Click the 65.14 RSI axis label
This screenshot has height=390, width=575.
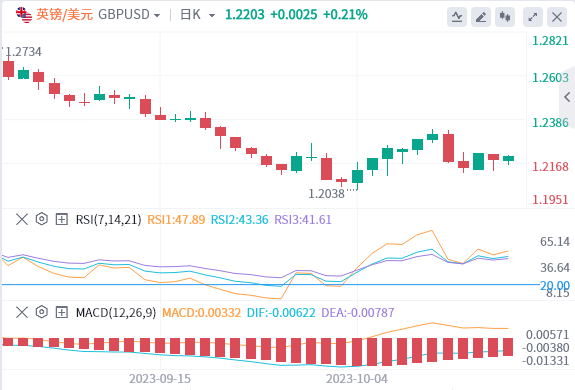click(x=555, y=242)
